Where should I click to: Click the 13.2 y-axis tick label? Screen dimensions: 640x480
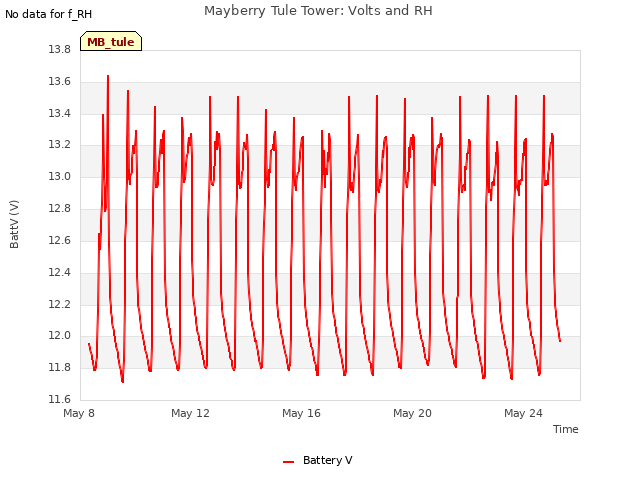tap(60, 144)
